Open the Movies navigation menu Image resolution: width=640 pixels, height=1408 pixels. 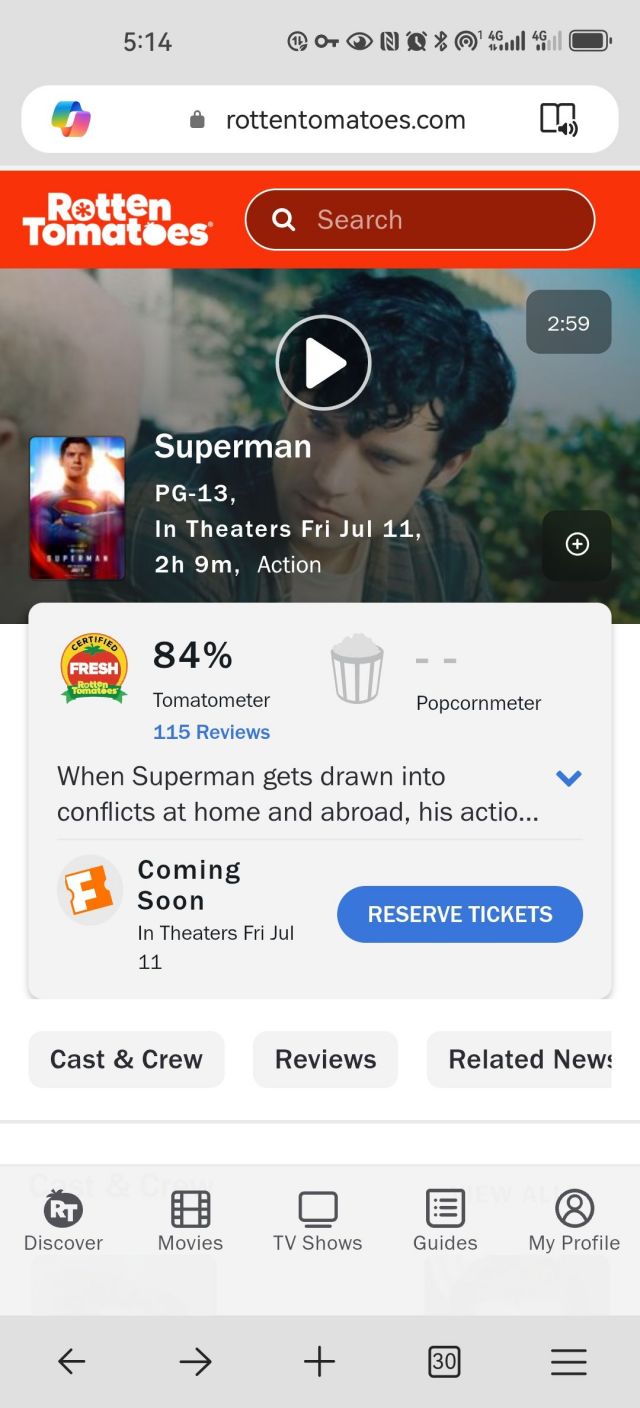[x=190, y=1221]
